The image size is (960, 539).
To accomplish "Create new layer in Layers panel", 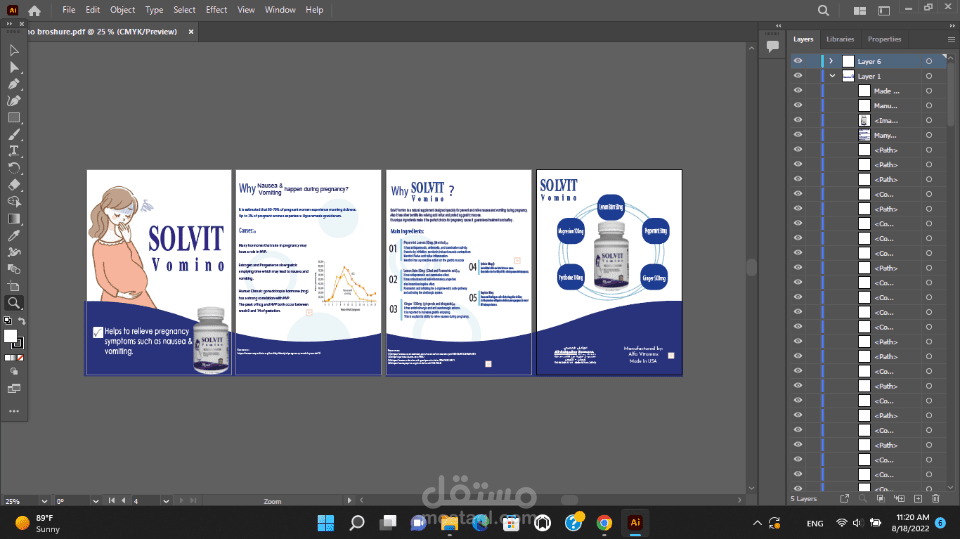I will [x=918, y=499].
